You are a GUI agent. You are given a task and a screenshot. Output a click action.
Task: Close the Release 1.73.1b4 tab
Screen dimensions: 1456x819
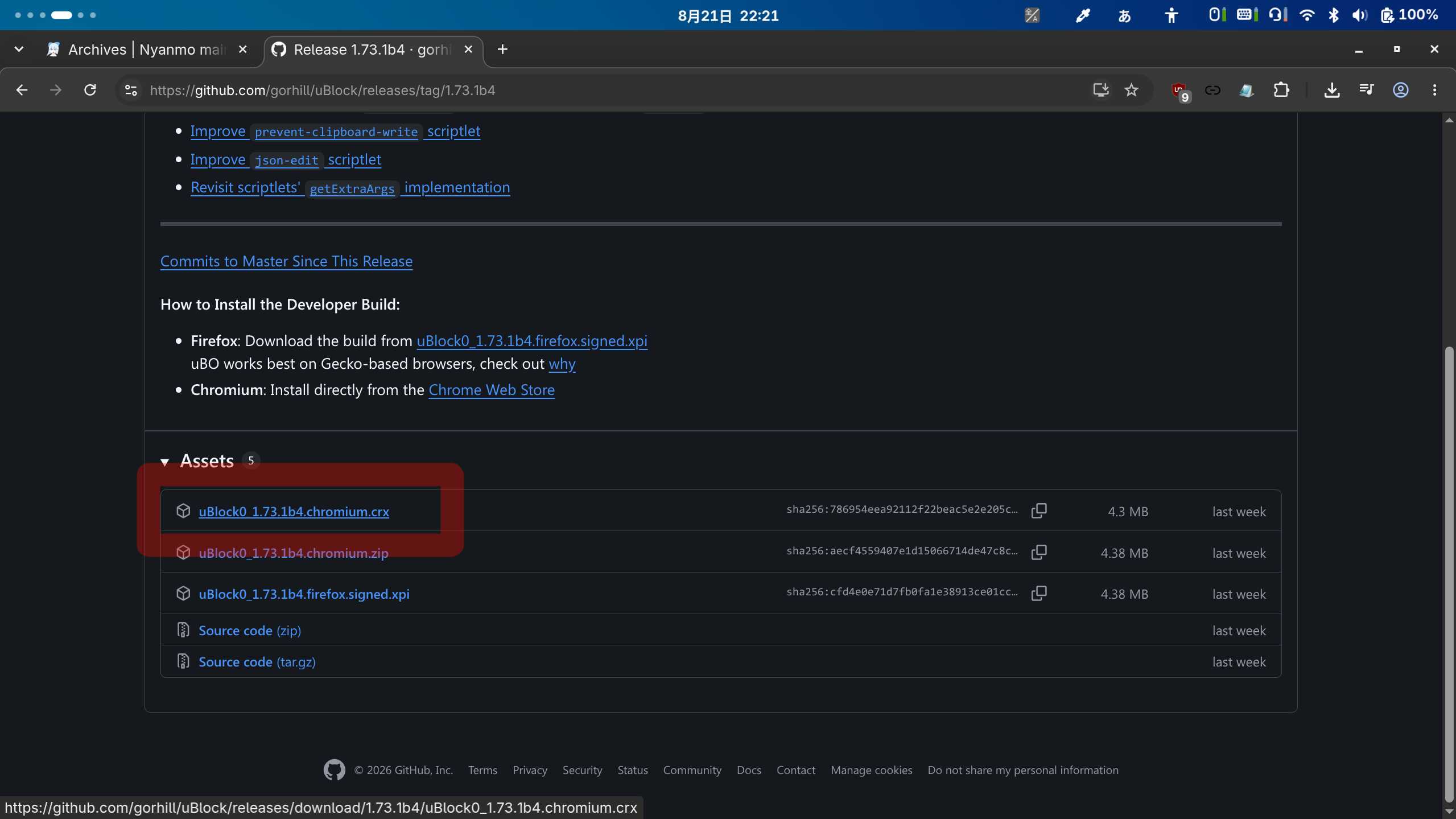coord(468,50)
